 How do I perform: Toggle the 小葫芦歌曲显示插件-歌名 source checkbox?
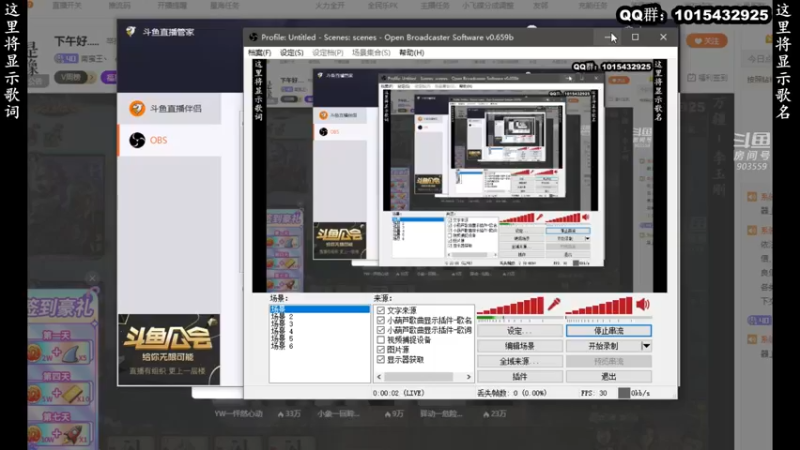[381, 320]
